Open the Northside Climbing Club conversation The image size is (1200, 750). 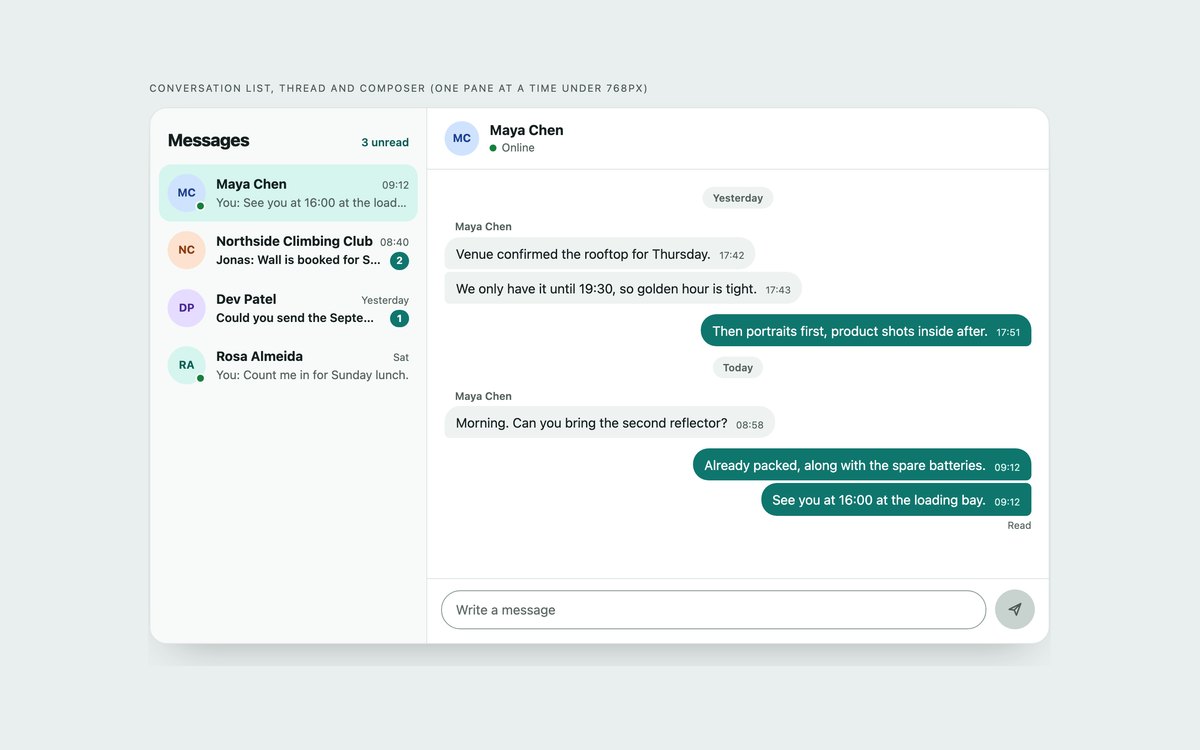pyautogui.click(x=288, y=250)
